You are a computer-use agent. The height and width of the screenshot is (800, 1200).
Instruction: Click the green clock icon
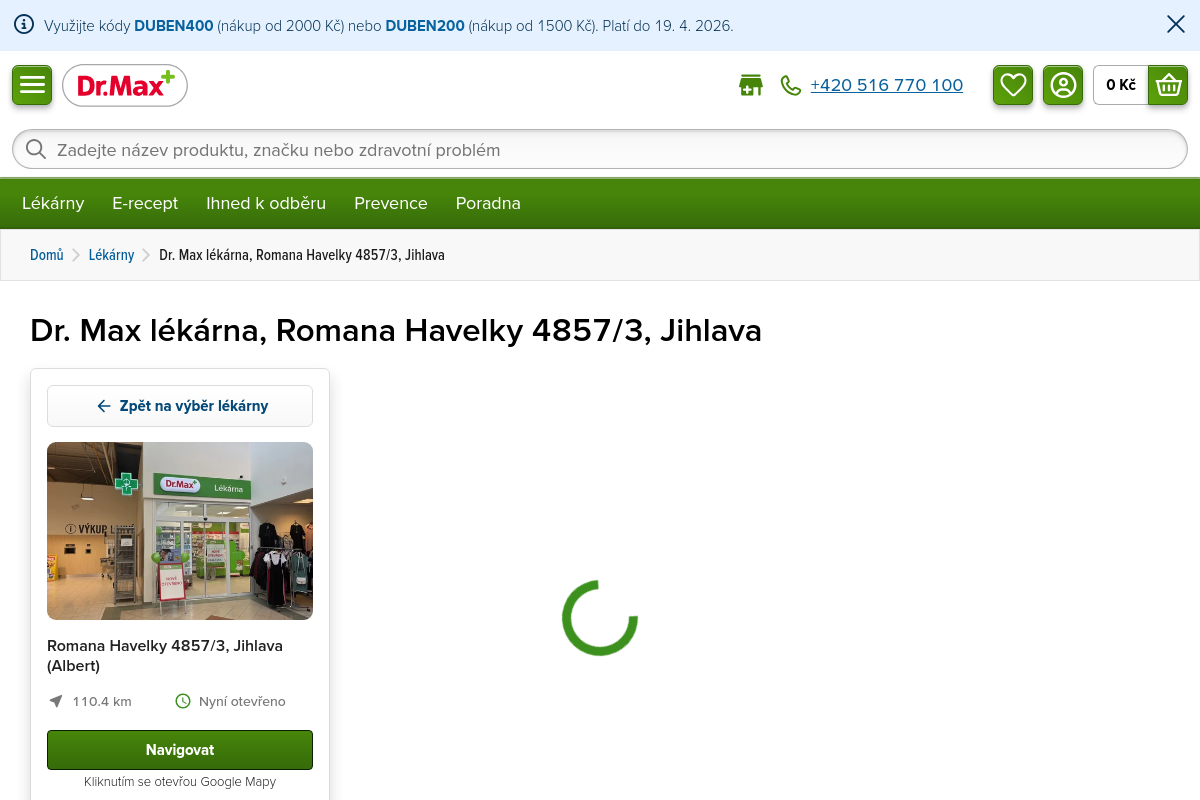pyautogui.click(x=183, y=701)
